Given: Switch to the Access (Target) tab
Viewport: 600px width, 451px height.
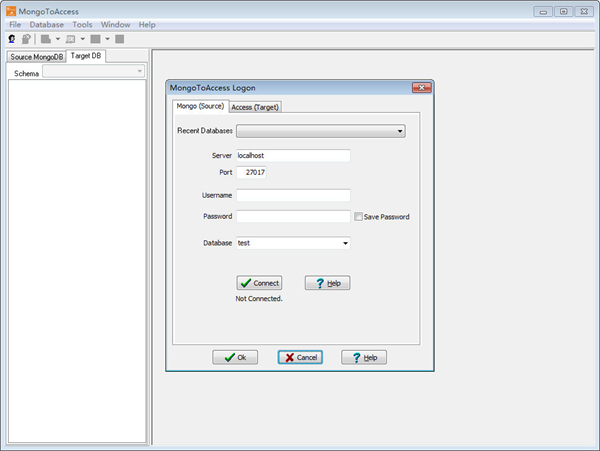Looking at the screenshot, I should (255, 107).
